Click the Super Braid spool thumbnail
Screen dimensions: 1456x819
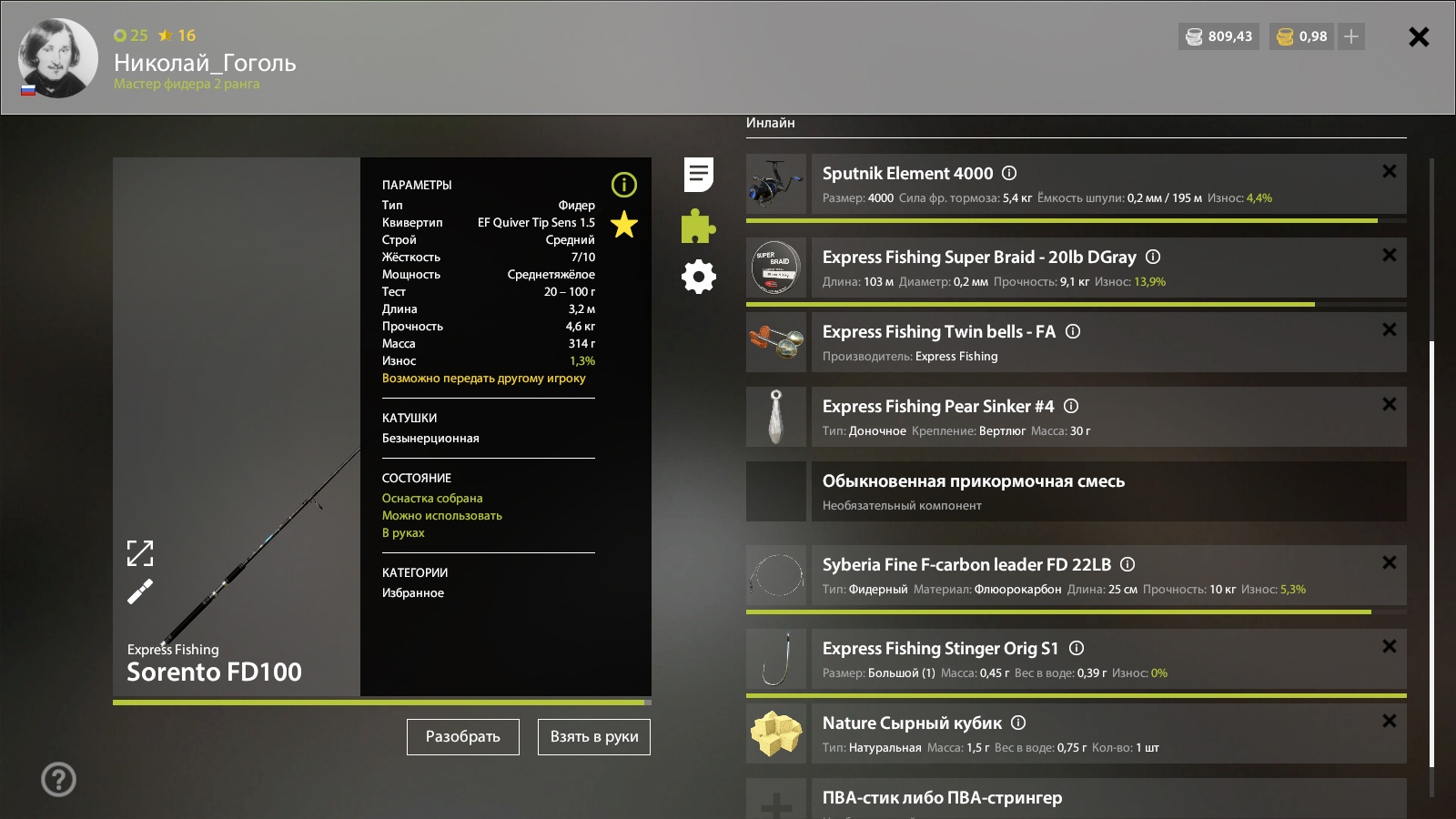776,268
